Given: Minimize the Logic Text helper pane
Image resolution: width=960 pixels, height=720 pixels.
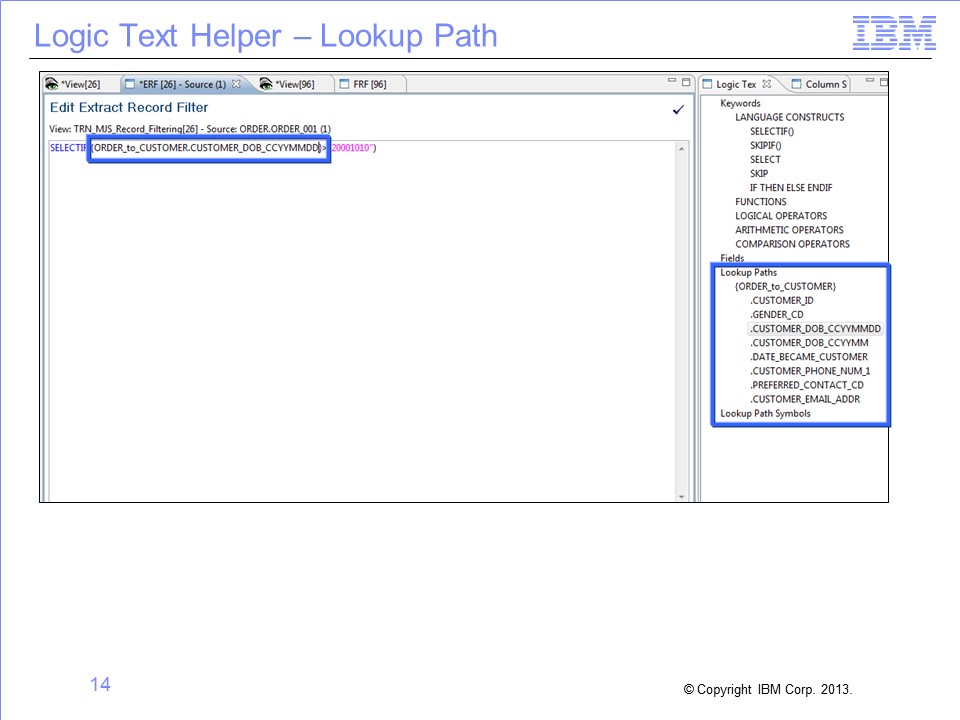Looking at the screenshot, I should [x=869, y=80].
